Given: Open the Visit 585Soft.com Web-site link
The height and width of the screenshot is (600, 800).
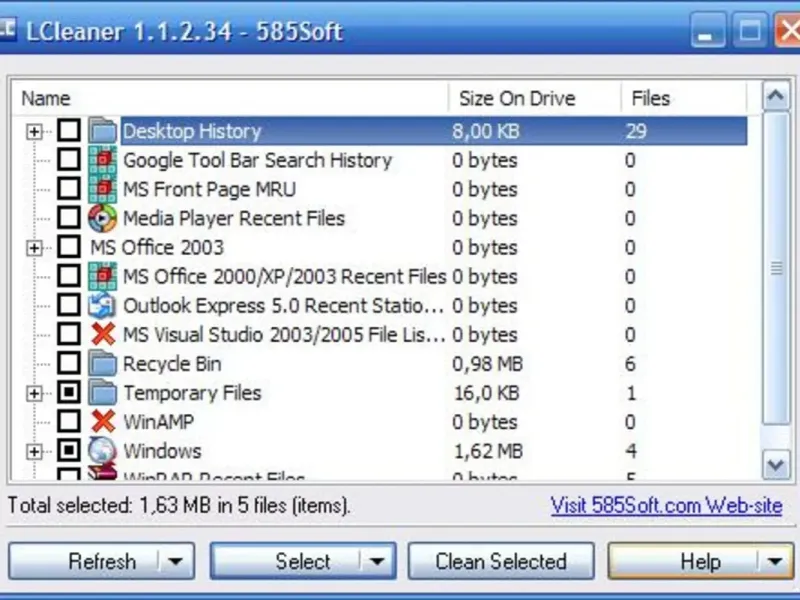Looking at the screenshot, I should (x=666, y=506).
